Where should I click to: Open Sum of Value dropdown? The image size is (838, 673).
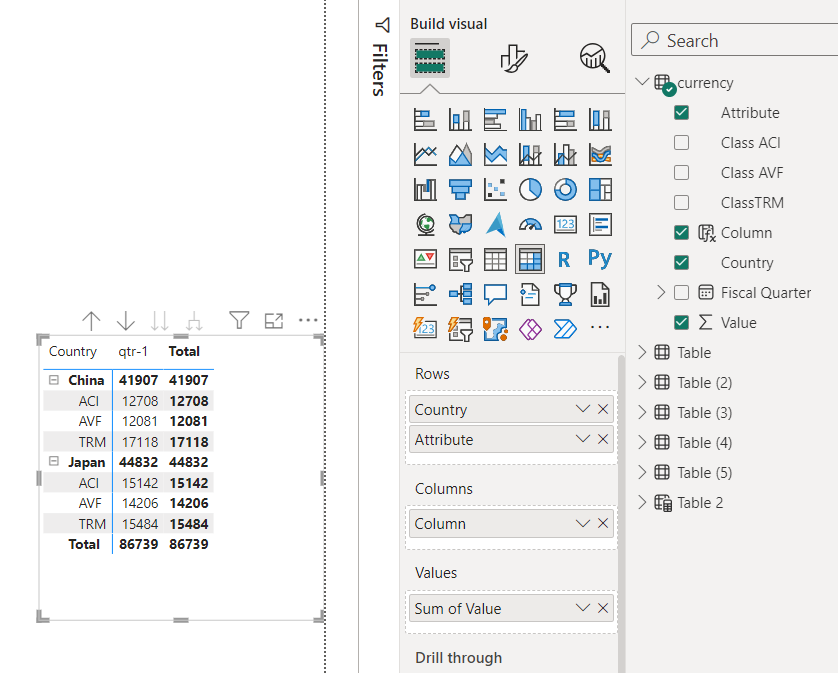pos(583,608)
